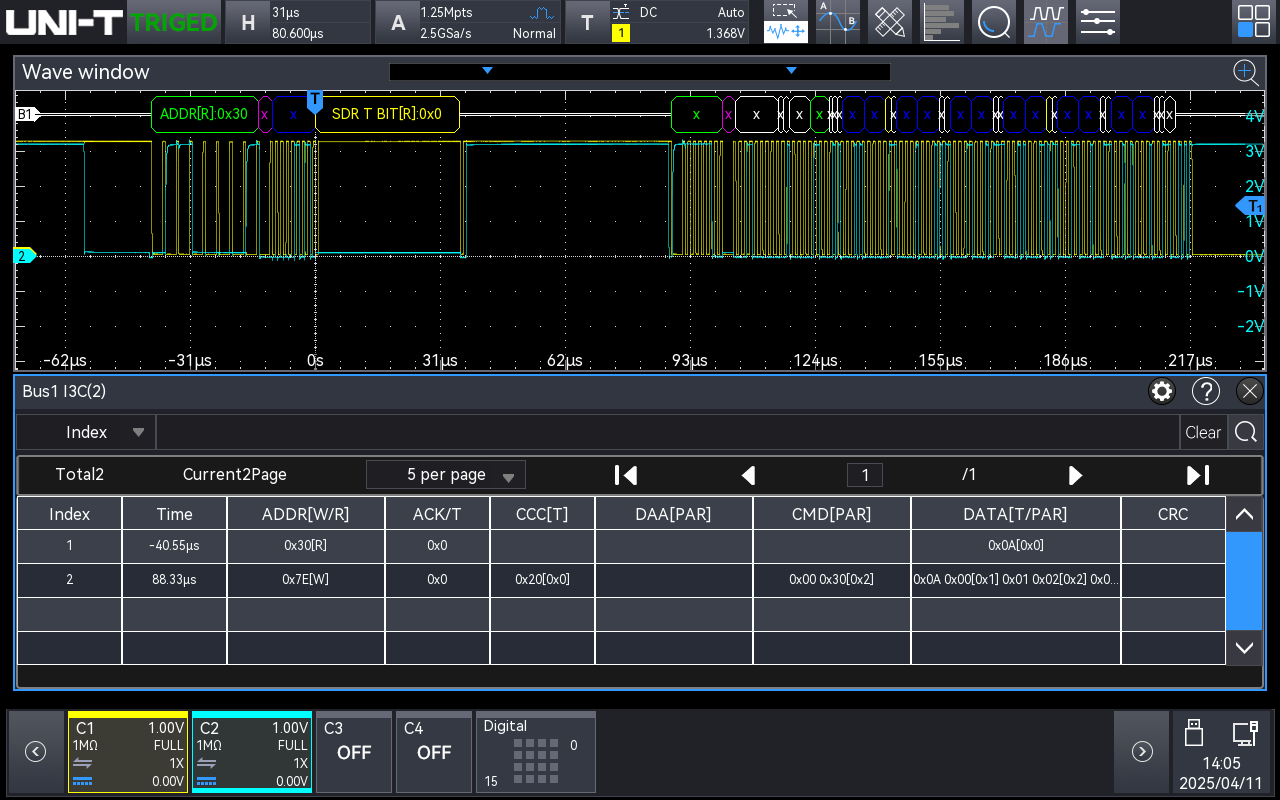Select the CCC cell 0x20[0x0]
Image resolution: width=1280 pixels, height=800 pixels.
pyautogui.click(x=542, y=580)
